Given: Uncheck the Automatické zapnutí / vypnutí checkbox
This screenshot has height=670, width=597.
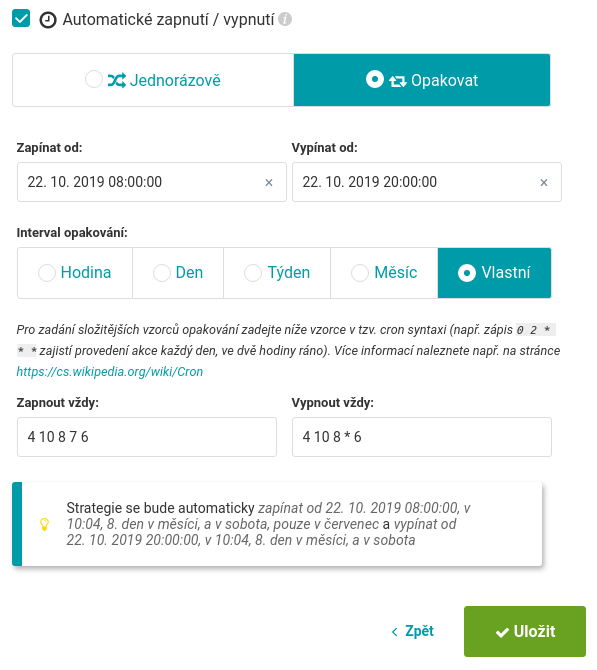Looking at the screenshot, I should (21, 18).
